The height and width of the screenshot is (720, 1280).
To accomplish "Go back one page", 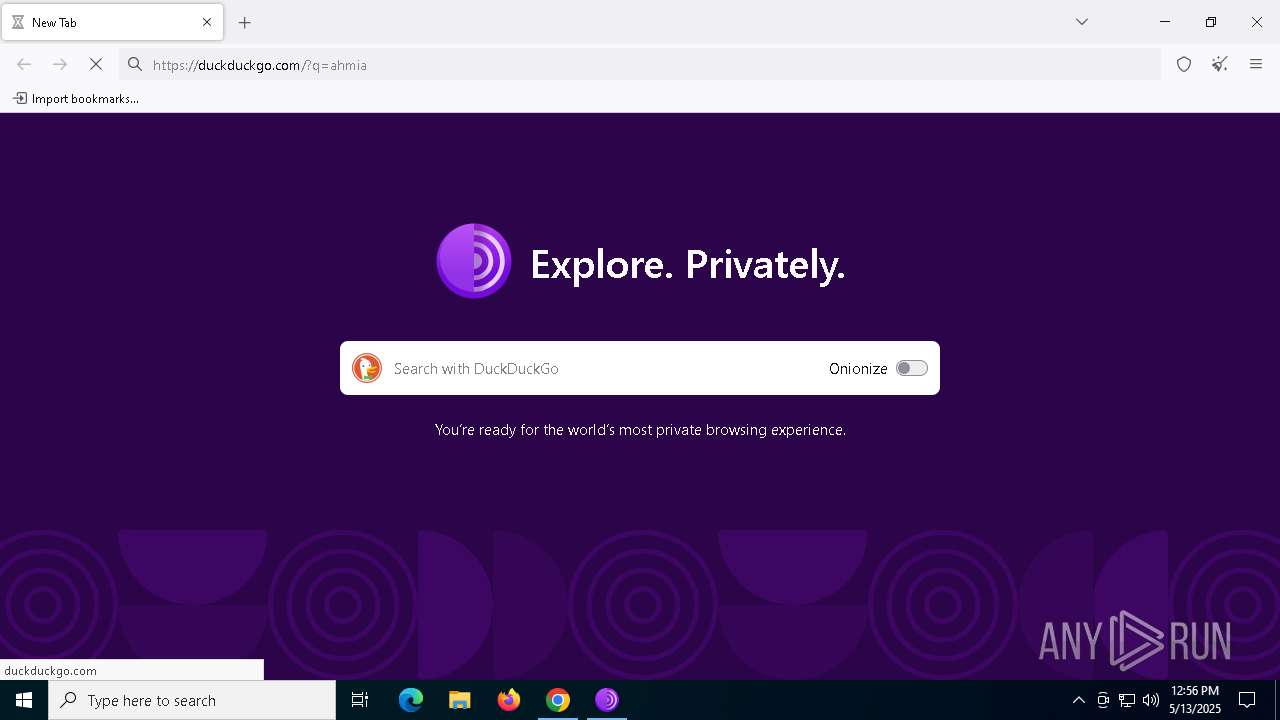I will [24, 65].
